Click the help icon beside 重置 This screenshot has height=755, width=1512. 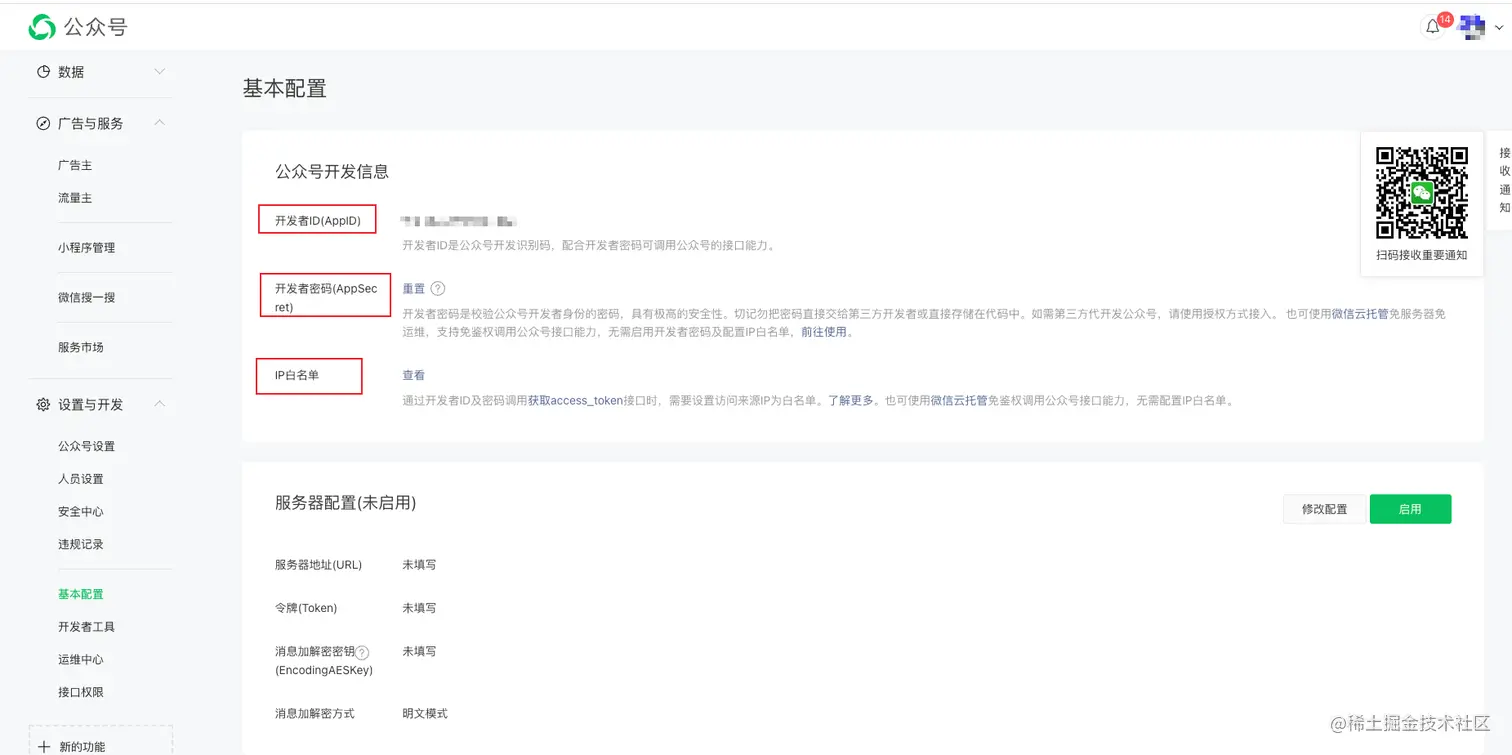click(438, 289)
